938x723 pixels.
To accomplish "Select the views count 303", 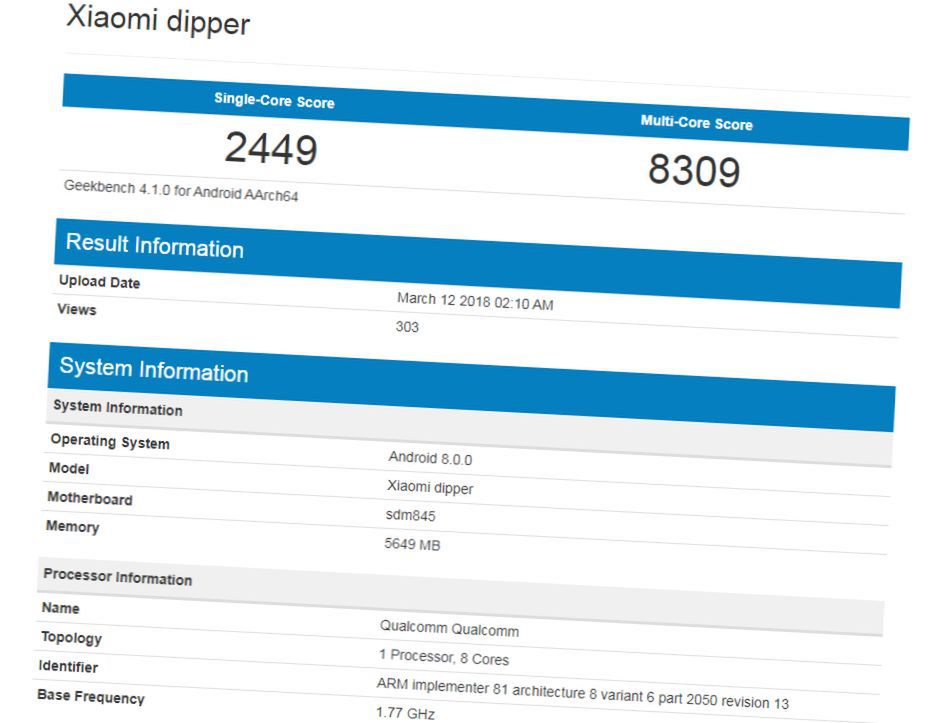I will (x=407, y=327).
